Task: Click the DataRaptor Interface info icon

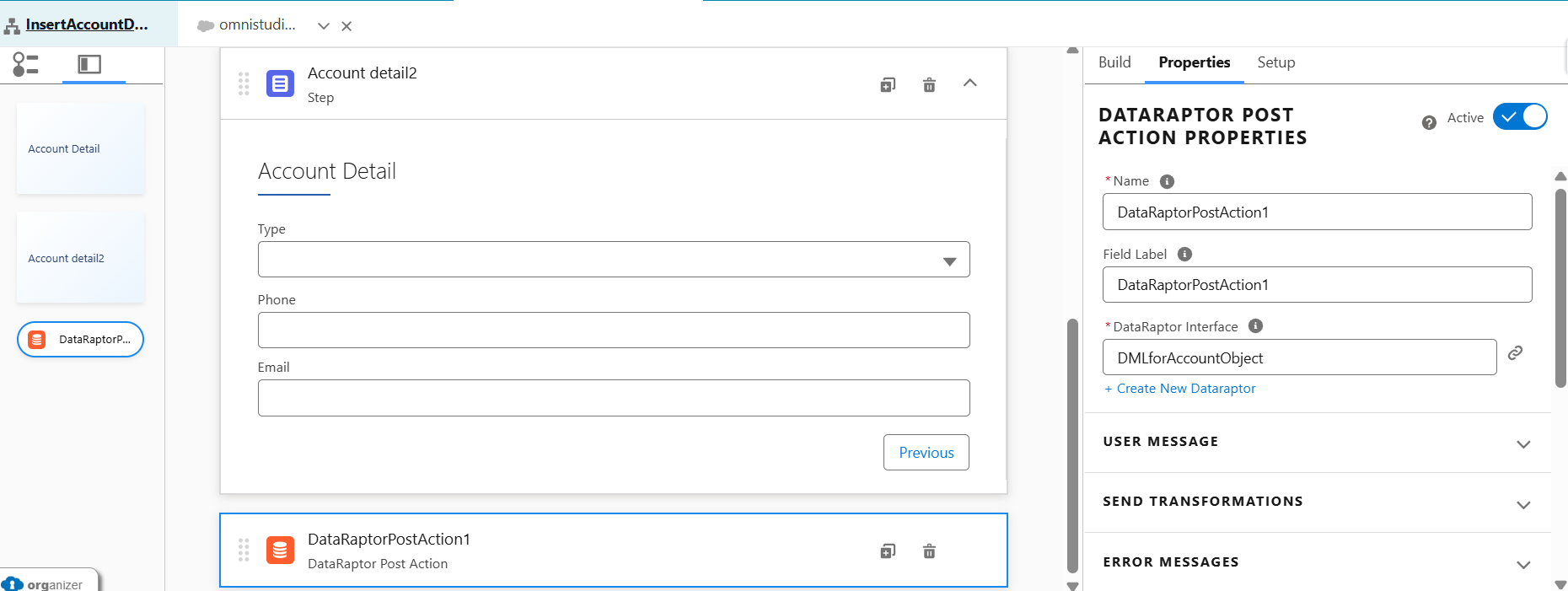Action: click(x=1255, y=326)
